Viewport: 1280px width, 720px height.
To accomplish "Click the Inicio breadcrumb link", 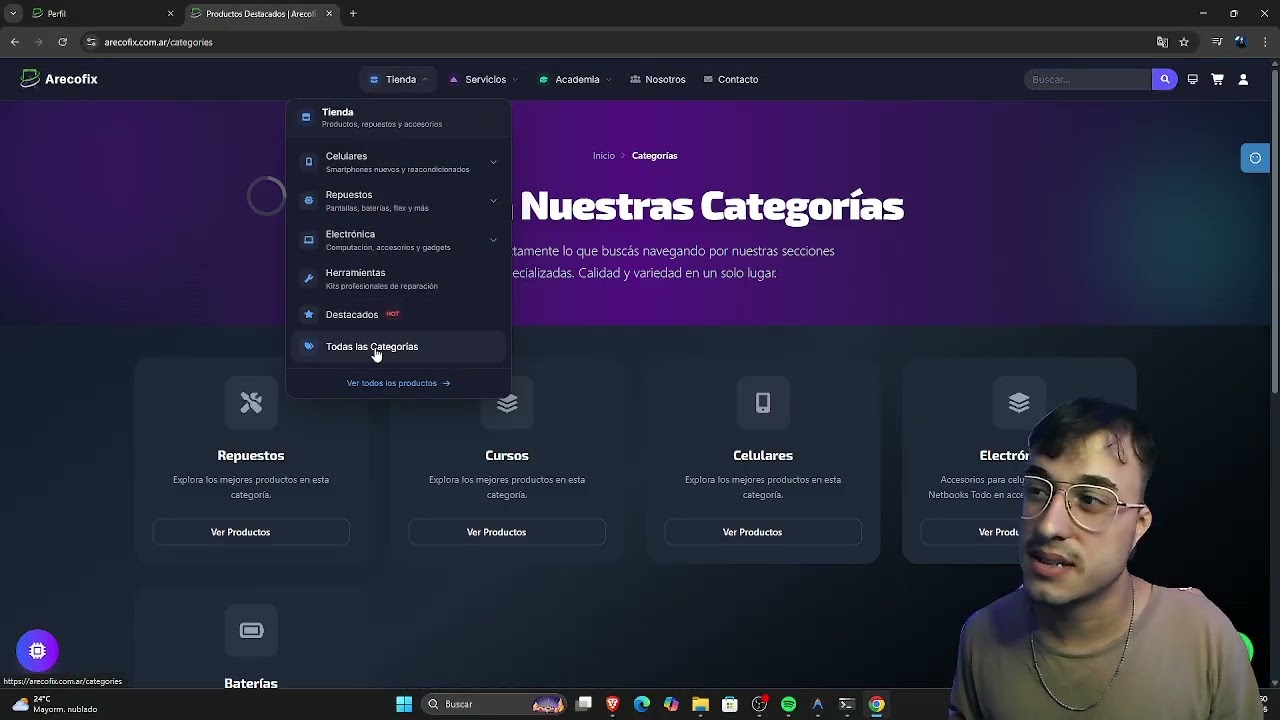I will click(x=603, y=156).
